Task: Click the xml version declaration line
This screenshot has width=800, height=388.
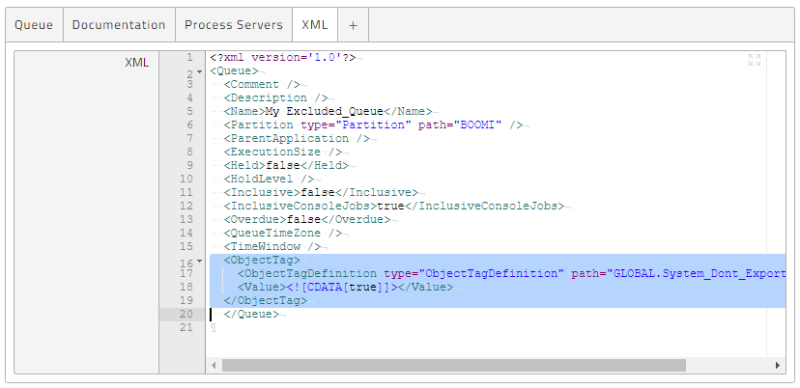Action: [x=283, y=57]
